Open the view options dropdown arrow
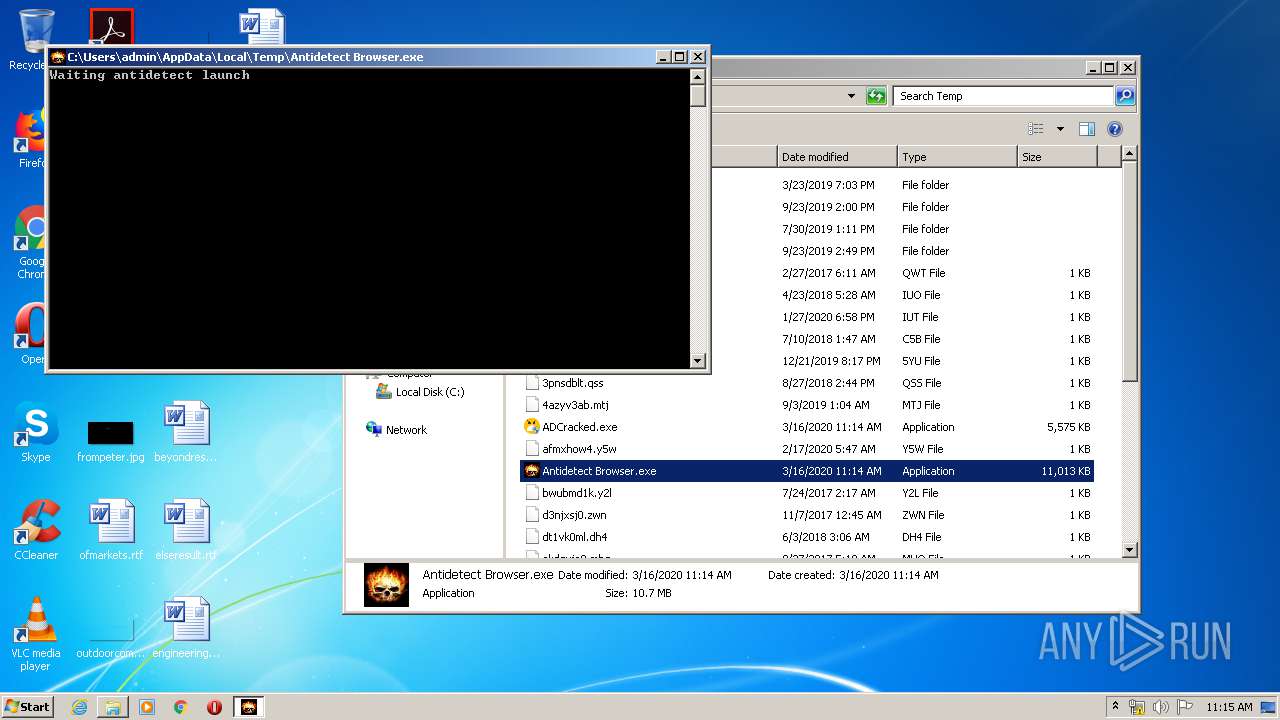 [x=1060, y=129]
